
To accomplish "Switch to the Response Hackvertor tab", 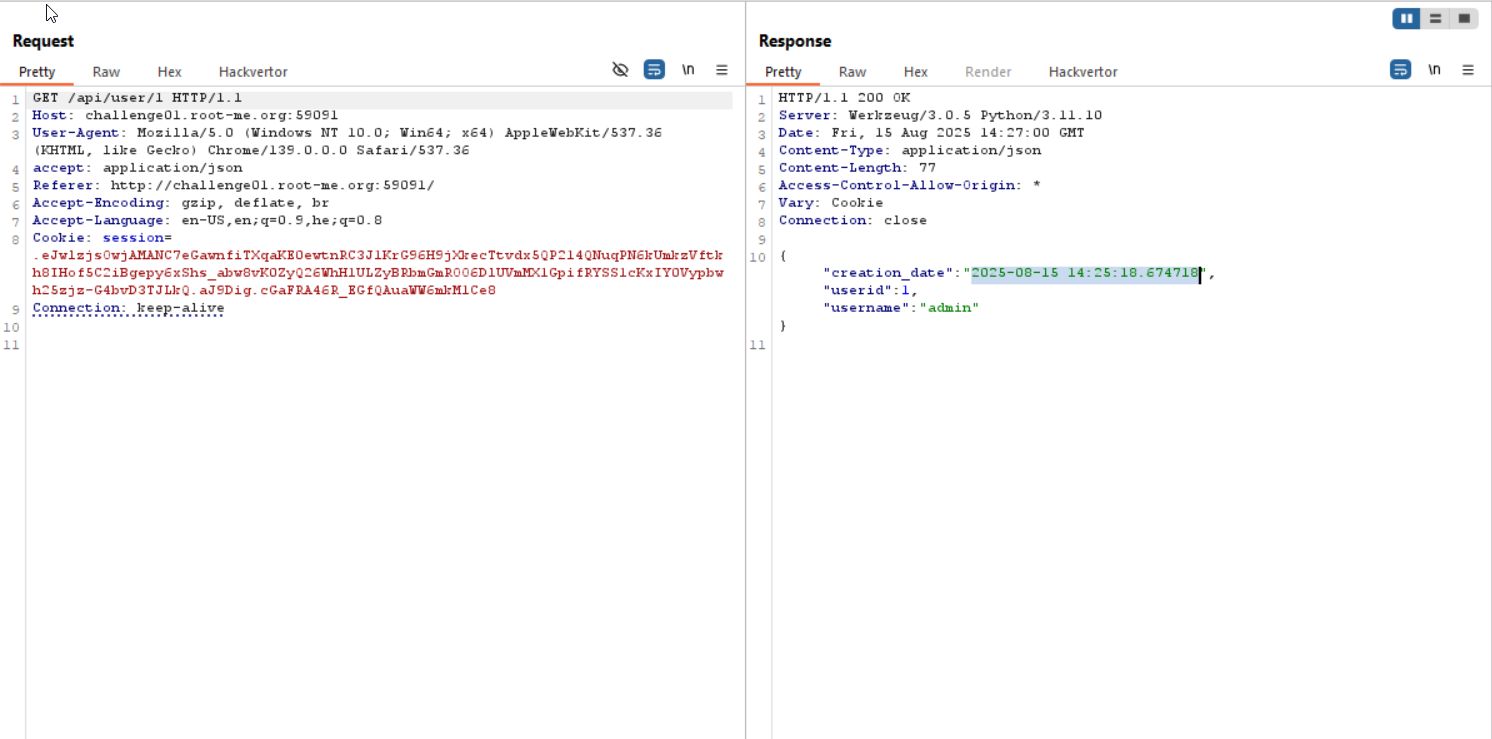I will click(1083, 72).
